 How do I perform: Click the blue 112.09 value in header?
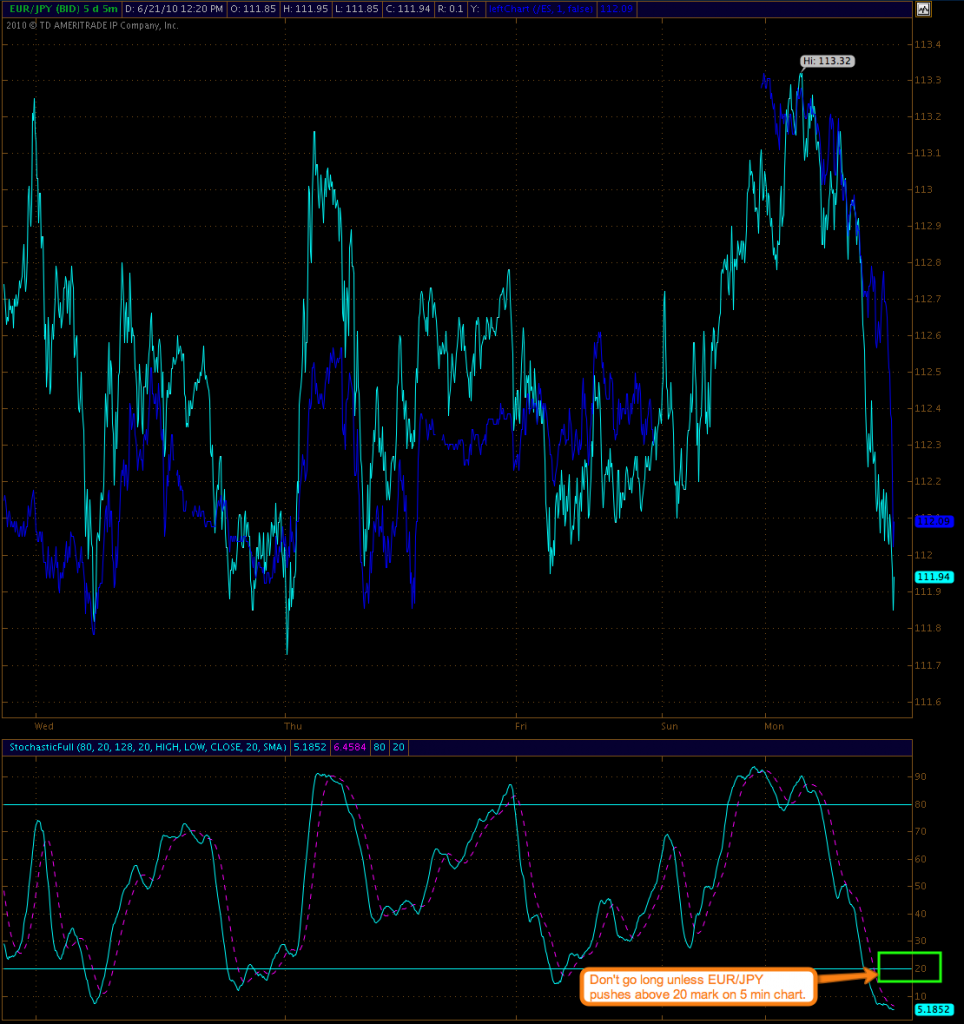point(617,9)
